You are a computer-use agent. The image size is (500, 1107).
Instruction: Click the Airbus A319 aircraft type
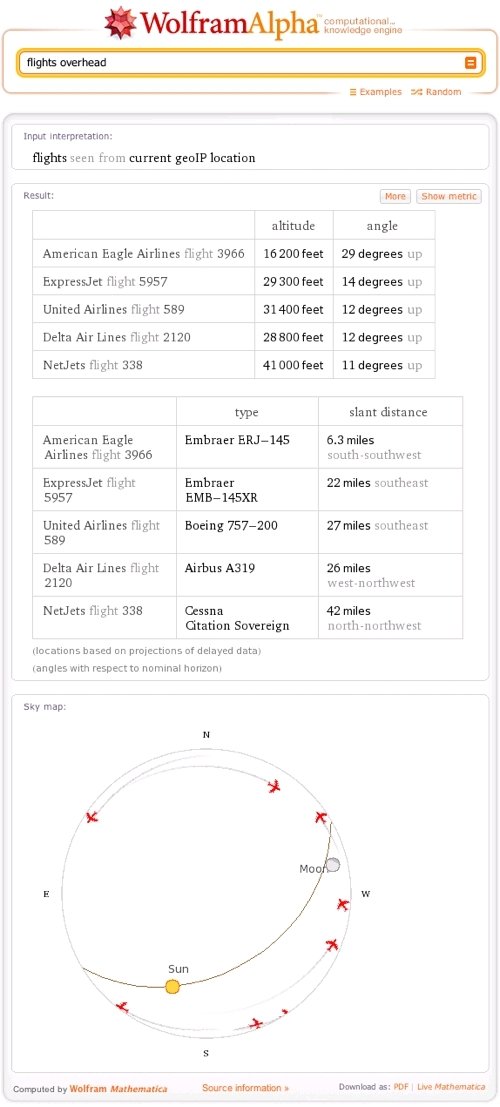pyautogui.click(x=220, y=568)
